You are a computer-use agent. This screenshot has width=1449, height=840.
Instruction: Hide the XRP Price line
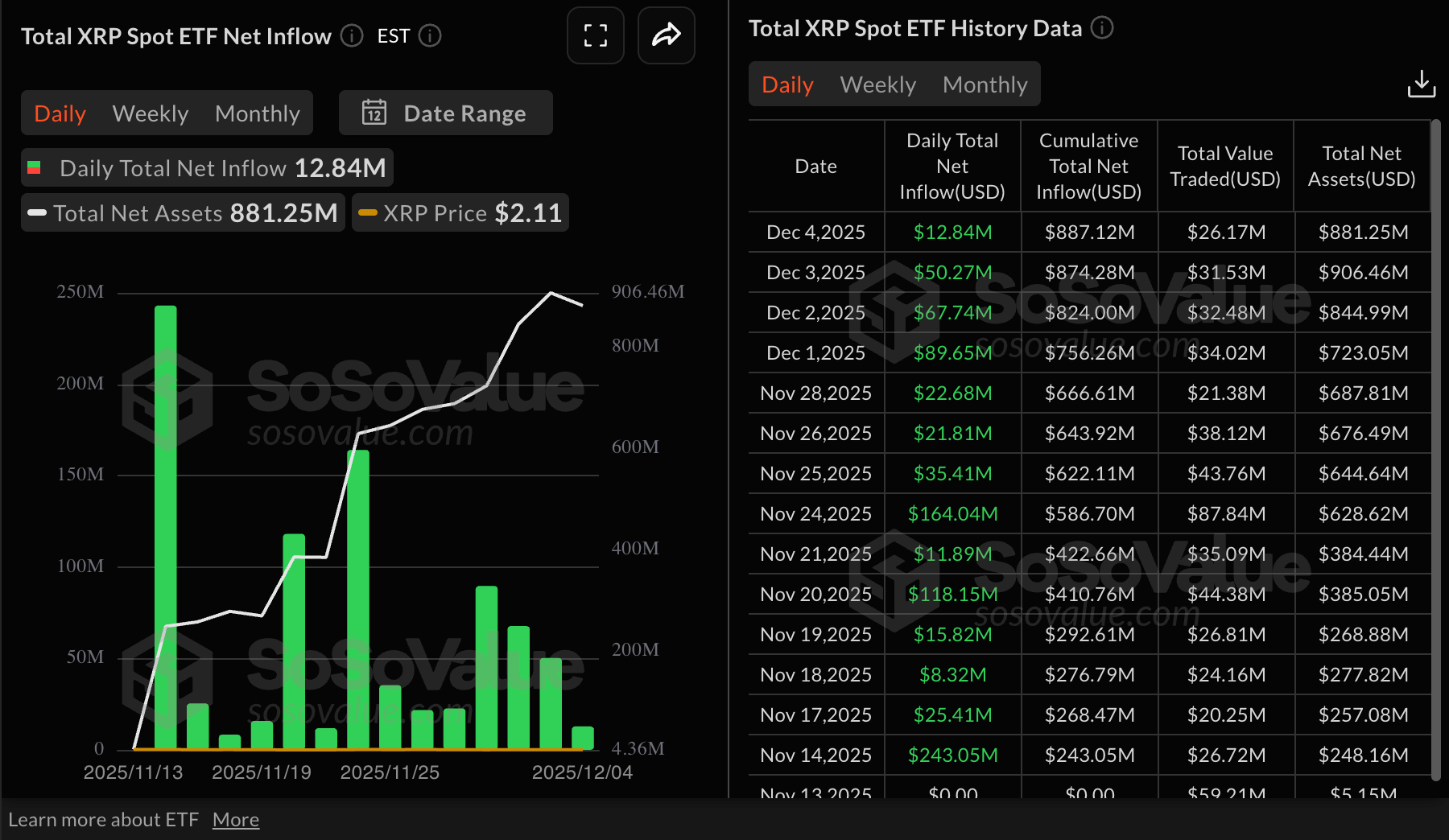tap(460, 212)
